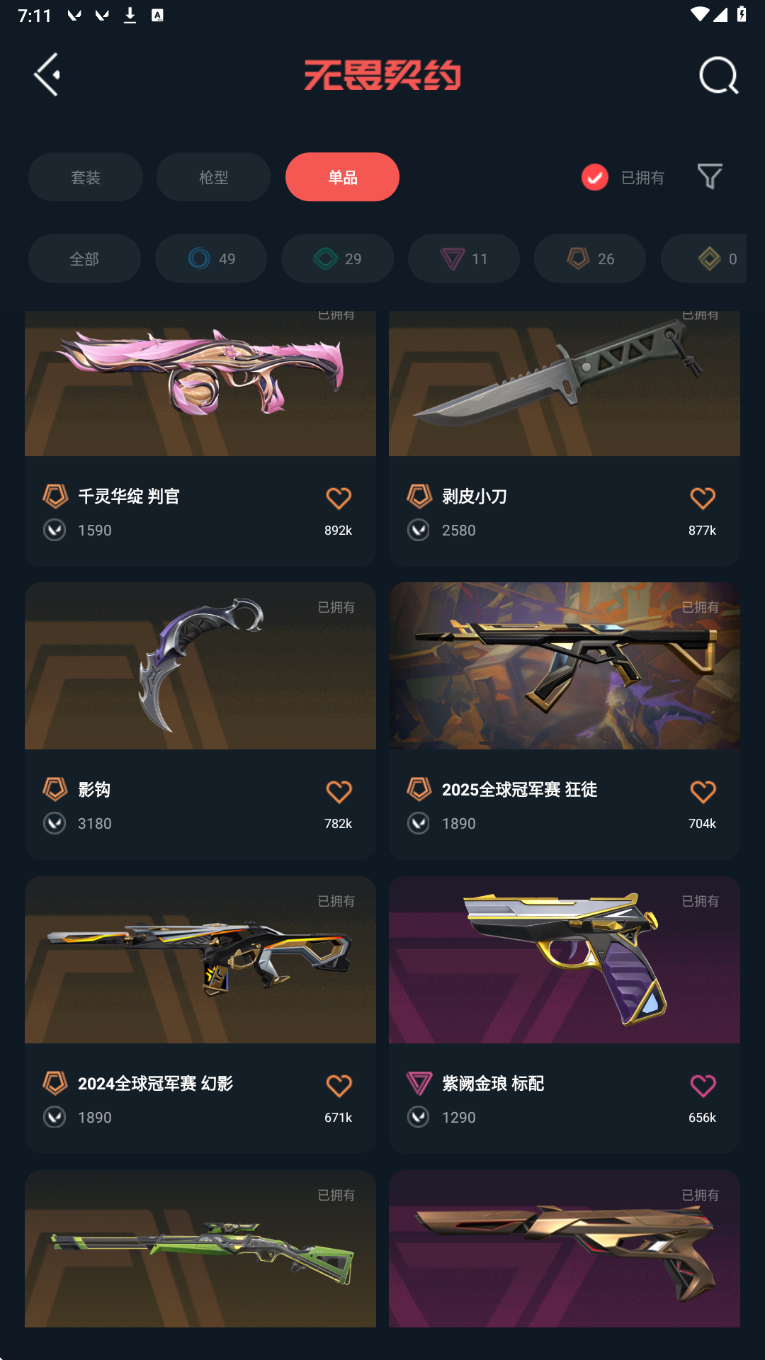
Task: Favorite 千灵华绽 判官 with heart icon
Action: click(339, 498)
